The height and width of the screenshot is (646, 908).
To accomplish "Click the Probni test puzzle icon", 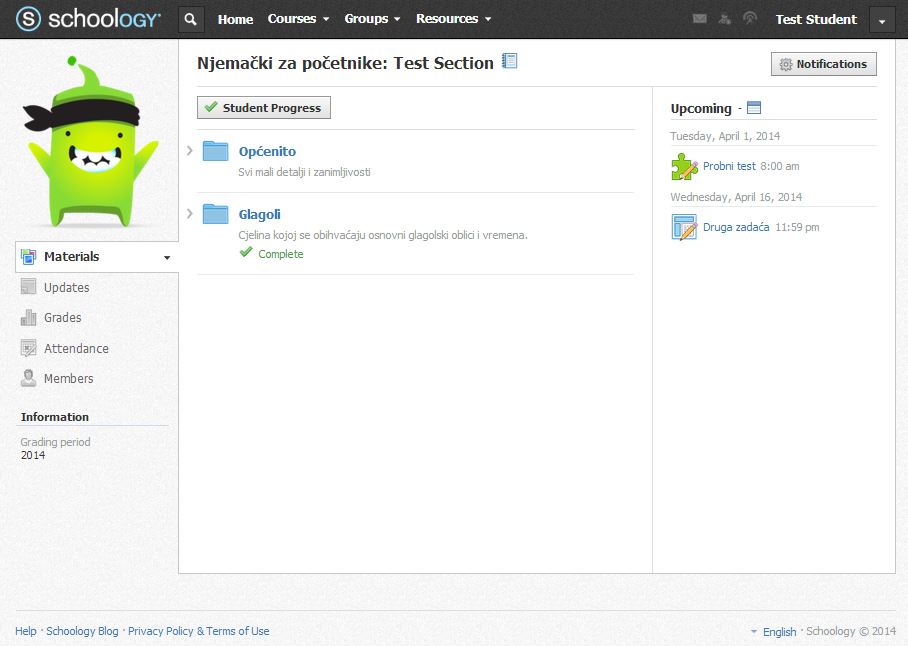I will [x=684, y=166].
